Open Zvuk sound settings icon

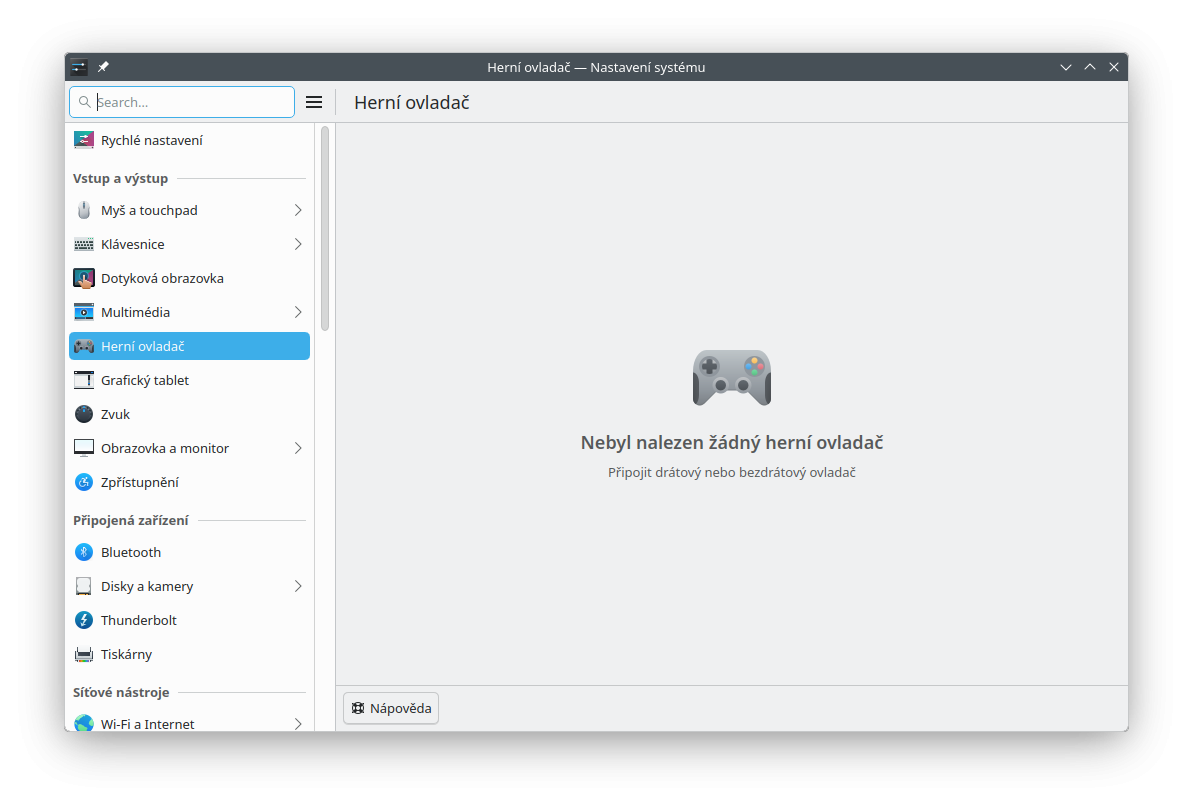point(84,414)
